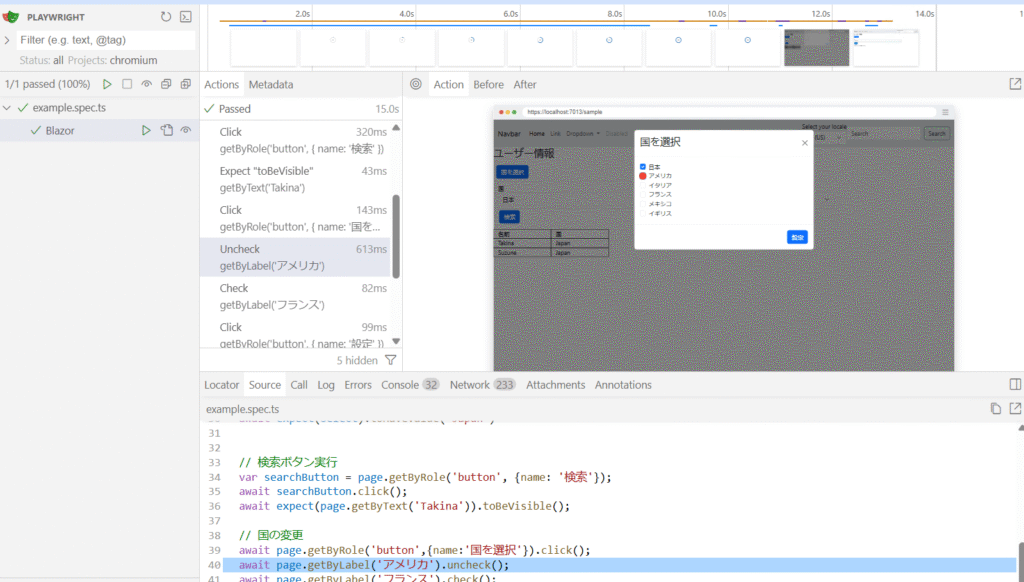Image resolution: width=1024 pixels, height=582 pixels.
Task: Run the Blazor test
Action: [x=146, y=131]
